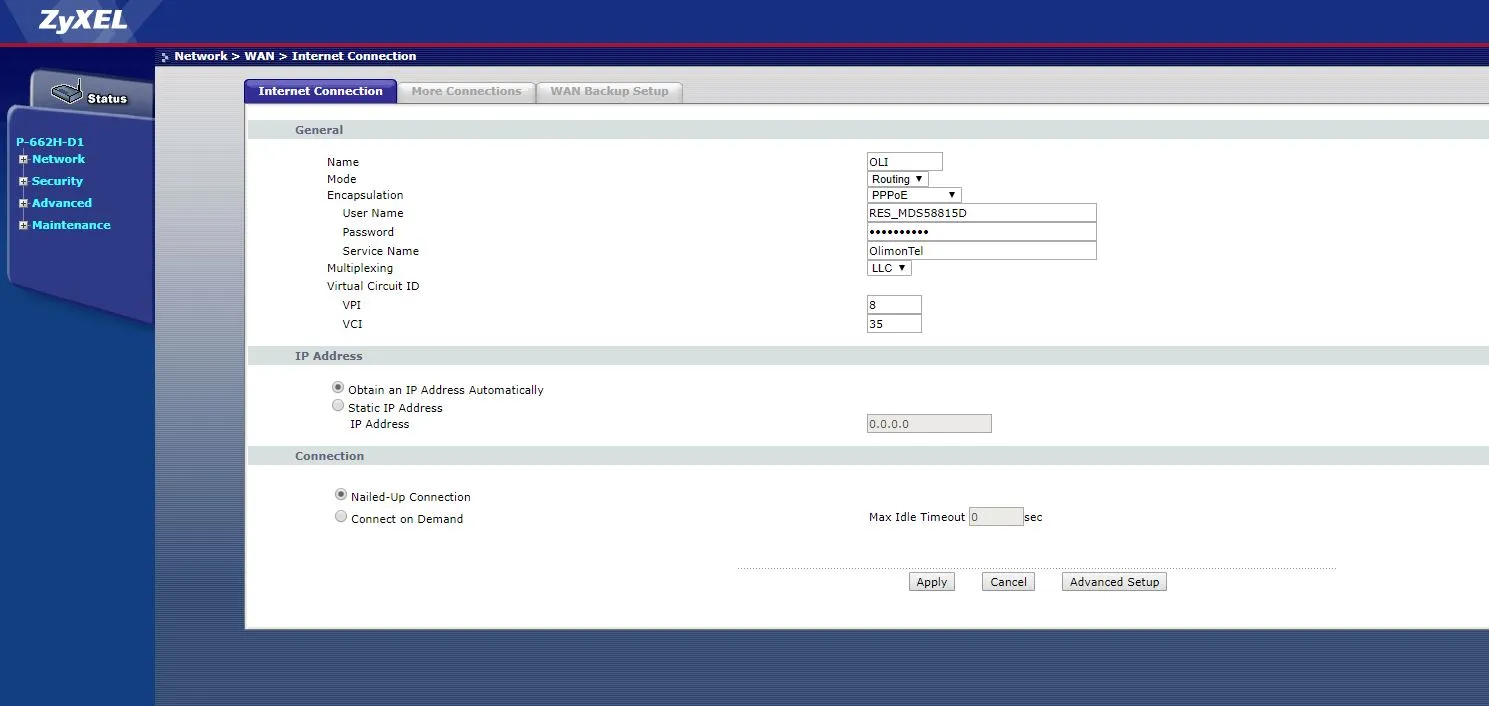The image size is (1489, 706).
Task: Open the Mode dropdown showing Routing
Action: click(x=897, y=179)
